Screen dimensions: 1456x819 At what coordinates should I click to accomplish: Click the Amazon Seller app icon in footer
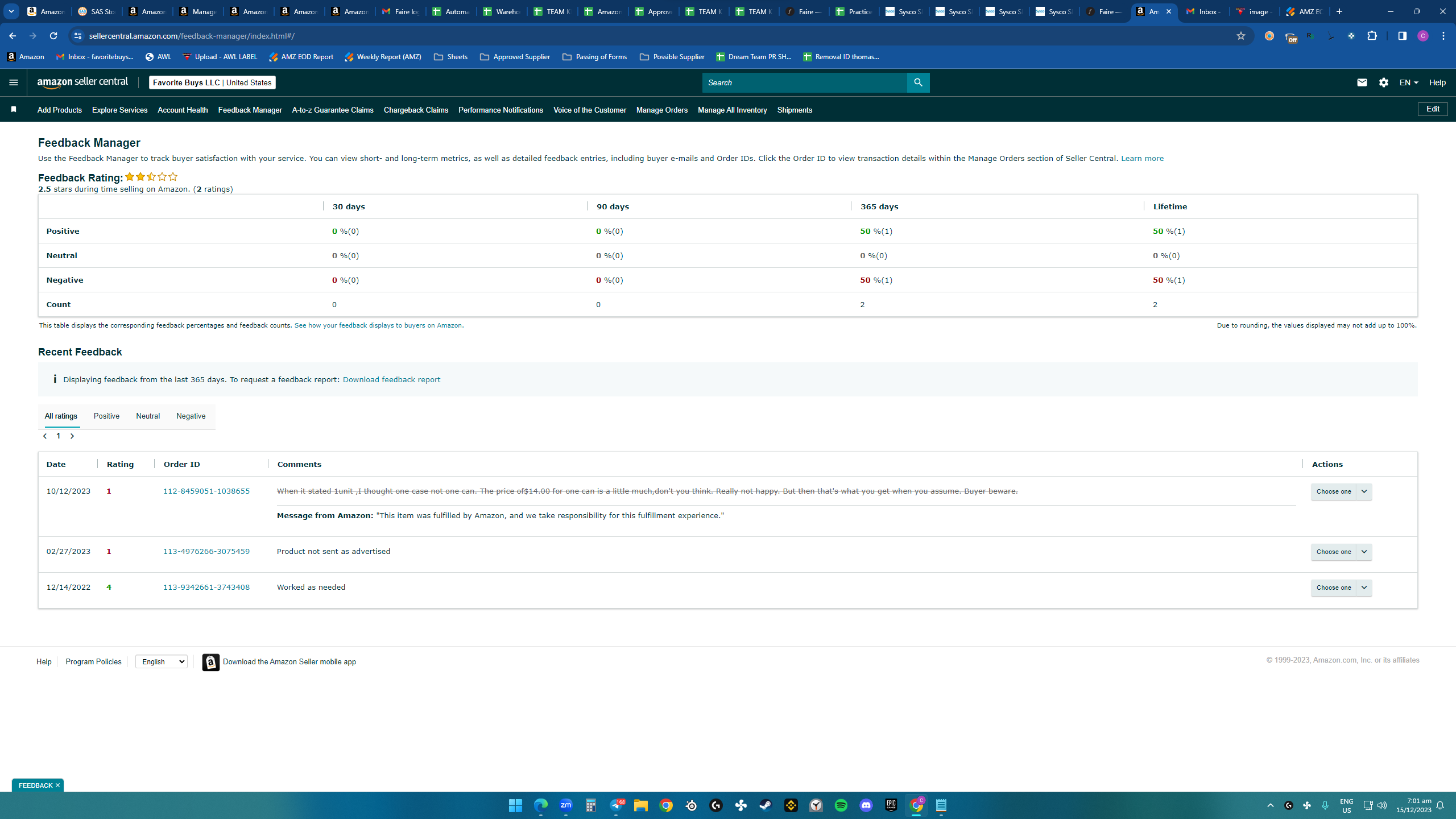[x=210, y=662]
